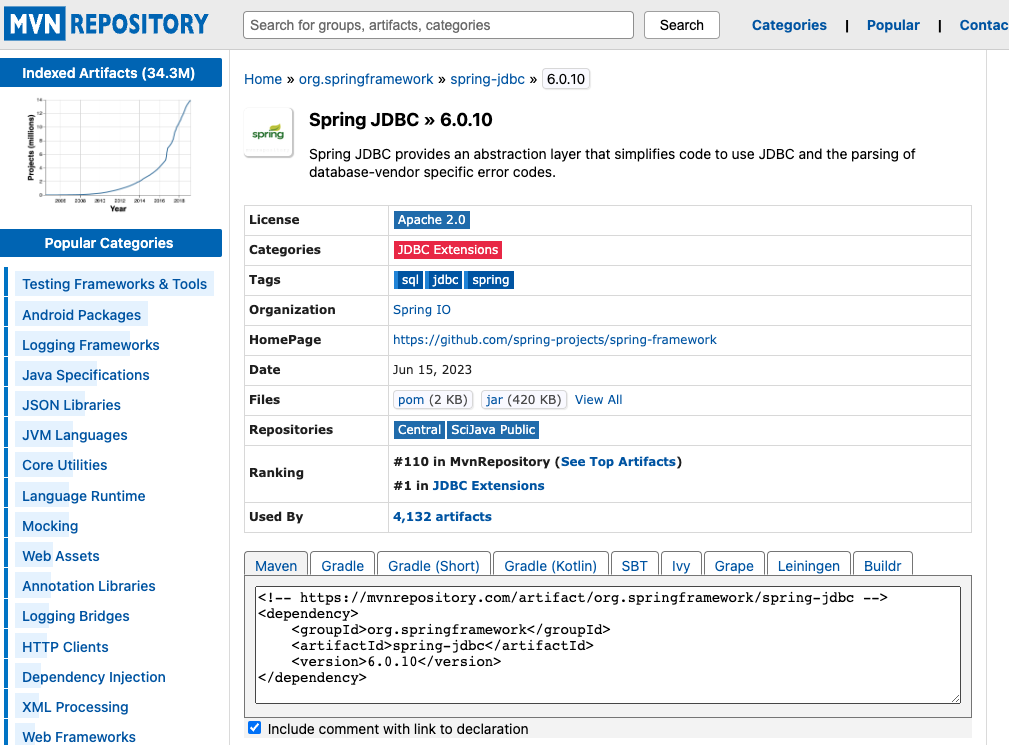Screen dimensions: 1009x745
Task: Open the SciJava Public repository badge
Action: pos(493,430)
